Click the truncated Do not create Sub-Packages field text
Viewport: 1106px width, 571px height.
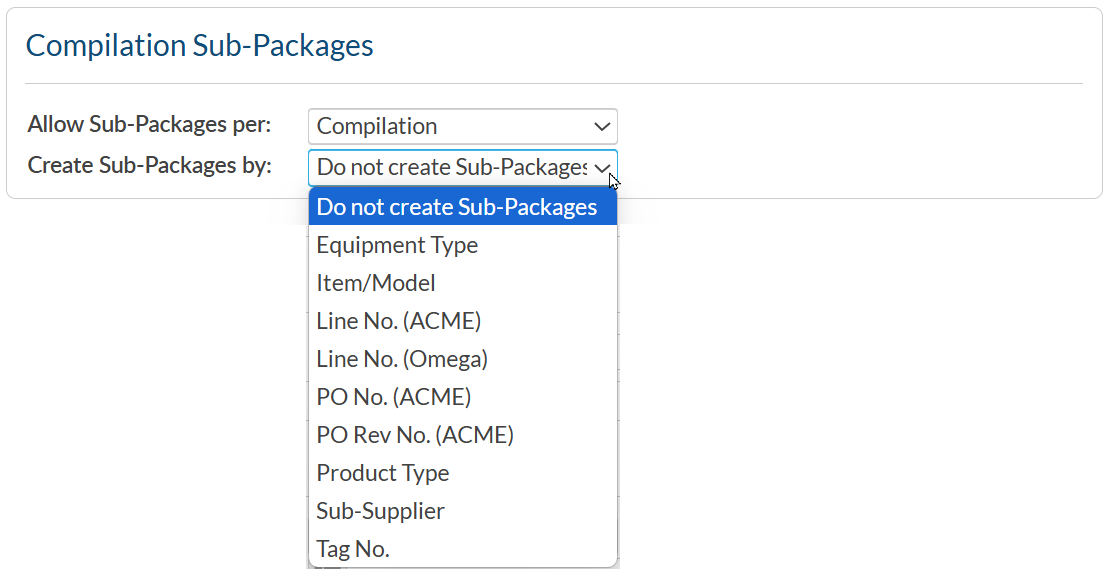pyautogui.click(x=451, y=167)
